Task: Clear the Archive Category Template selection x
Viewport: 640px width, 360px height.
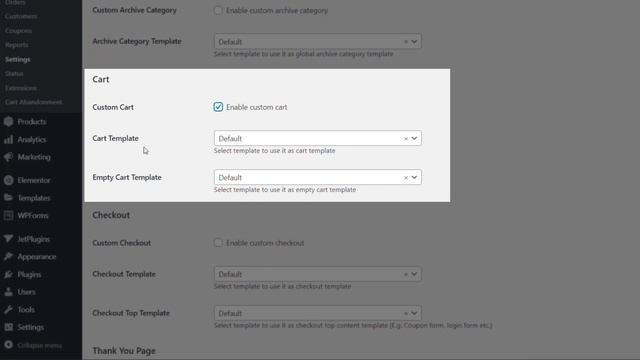Action: (x=406, y=42)
